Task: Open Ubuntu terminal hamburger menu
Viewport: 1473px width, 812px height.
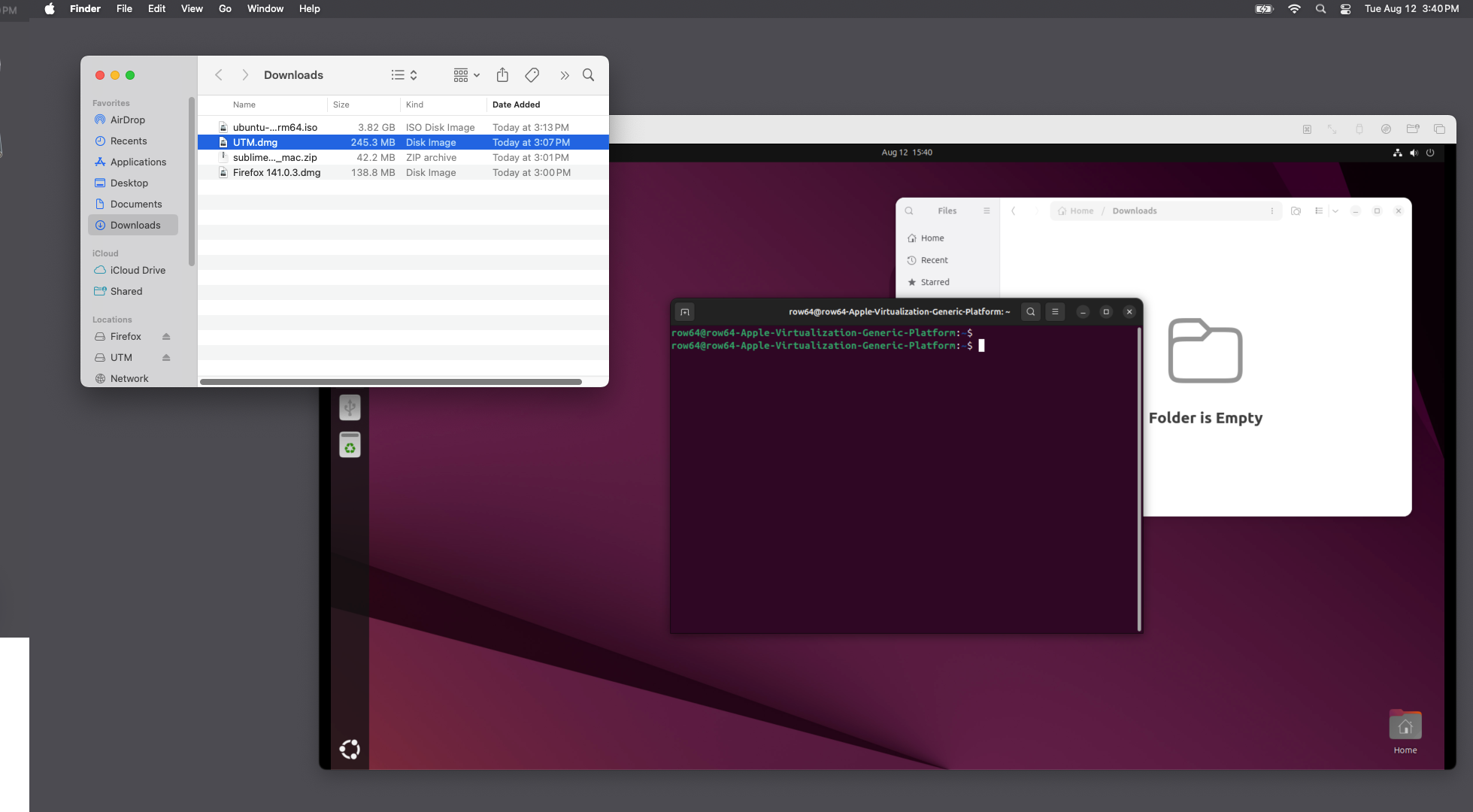Action: click(1055, 312)
